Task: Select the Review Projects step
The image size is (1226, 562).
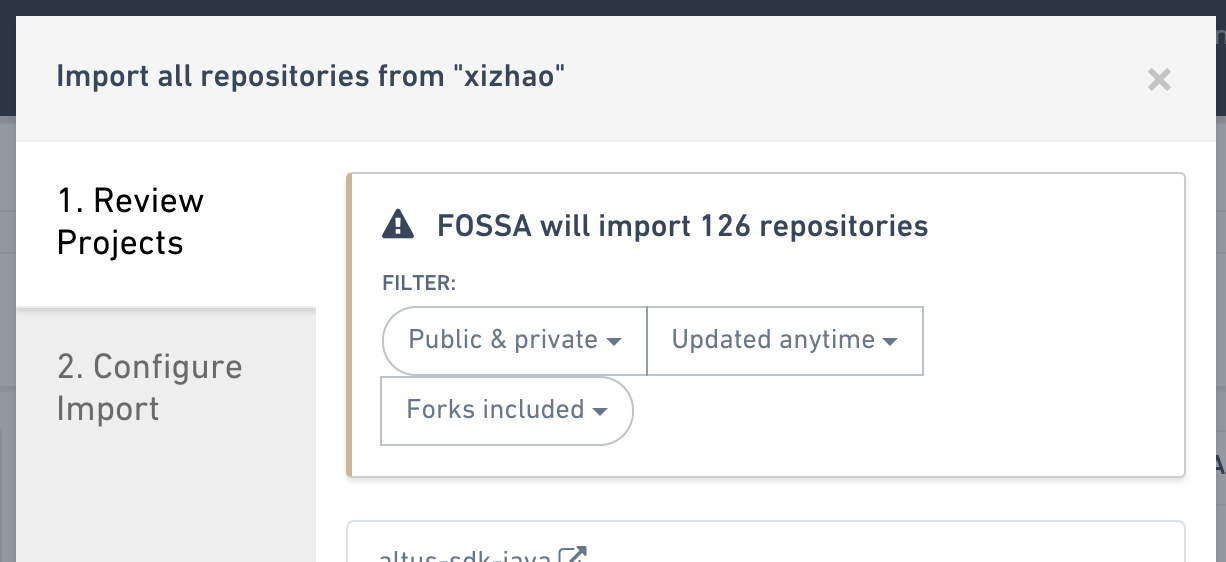Action: pyautogui.click(x=130, y=222)
